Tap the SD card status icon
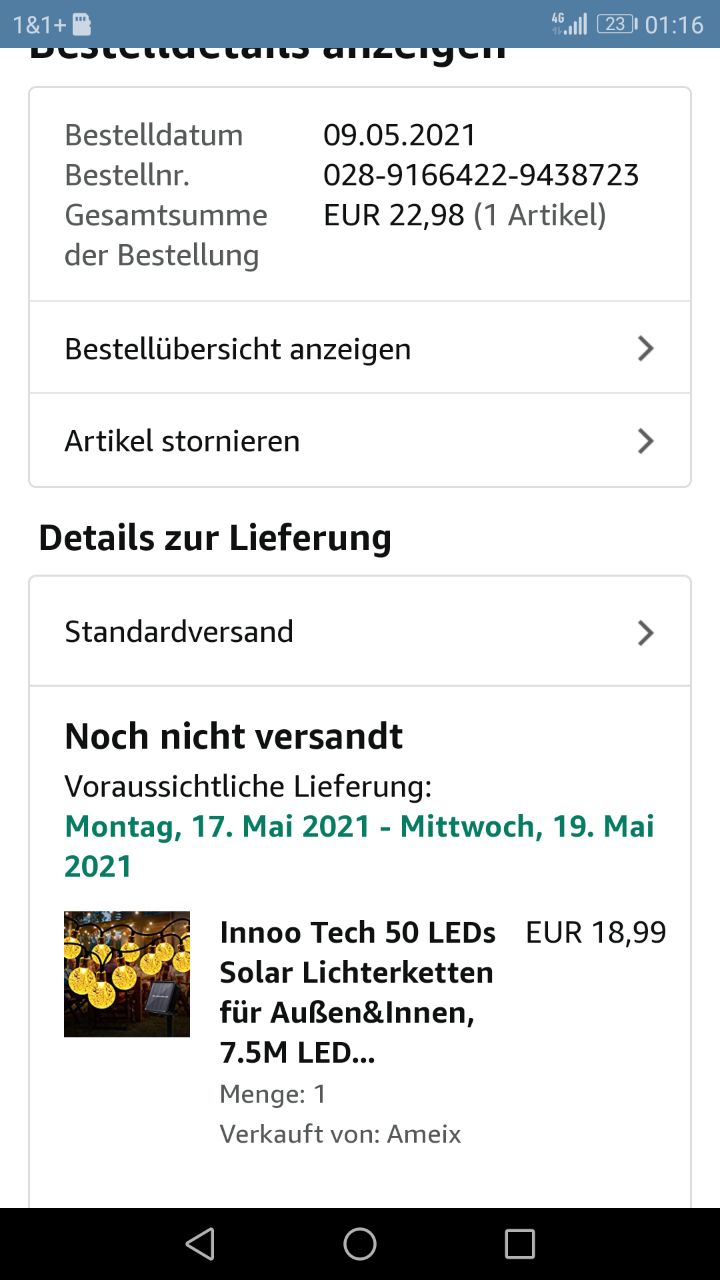 (x=83, y=24)
